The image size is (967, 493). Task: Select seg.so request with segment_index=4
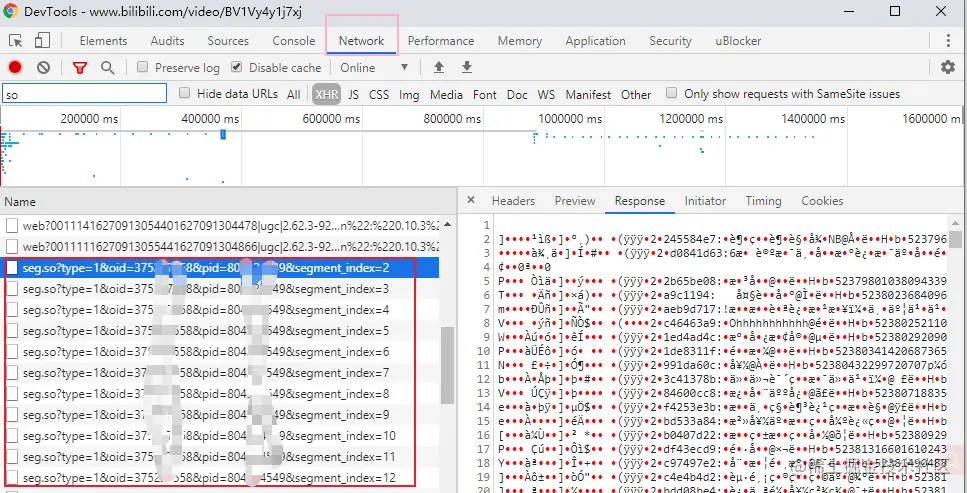point(222,310)
